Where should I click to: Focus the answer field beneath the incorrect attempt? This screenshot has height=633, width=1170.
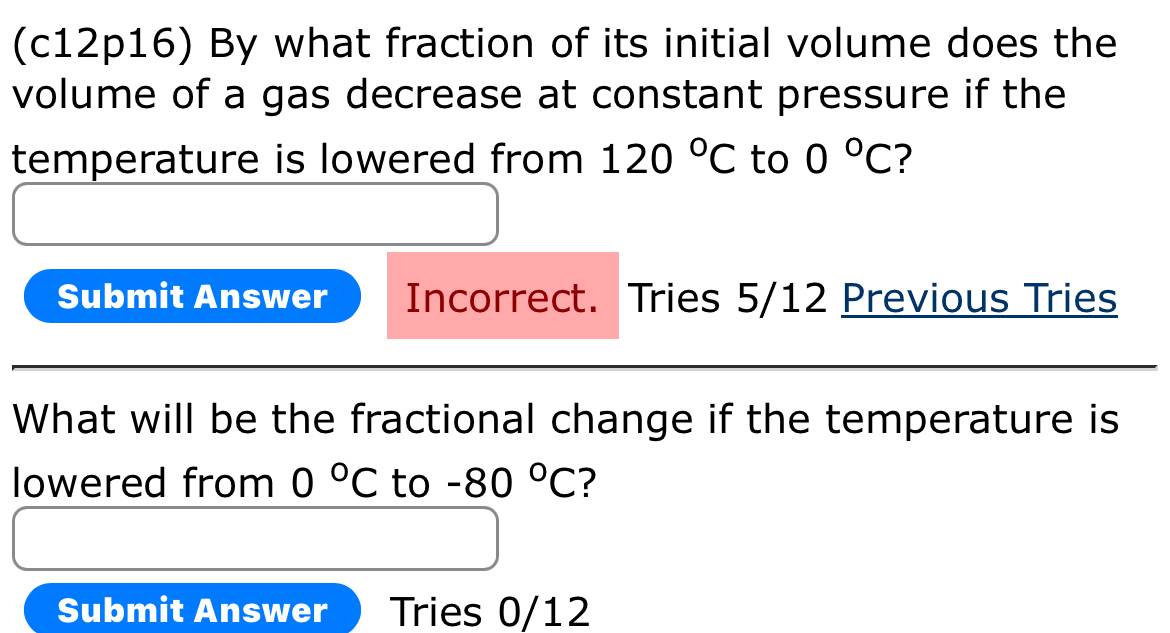pos(255,214)
